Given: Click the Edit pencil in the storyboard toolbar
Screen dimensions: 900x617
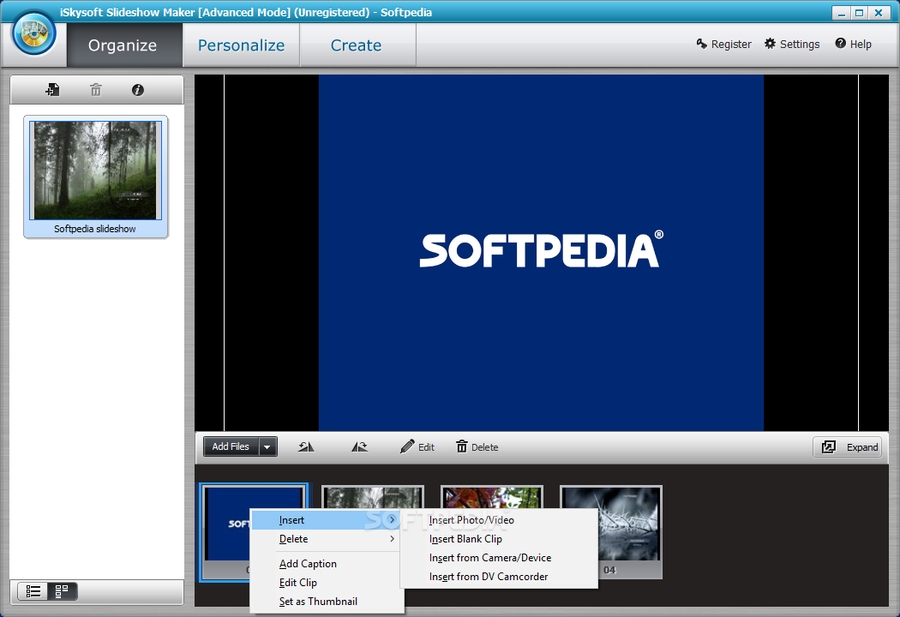Looking at the screenshot, I should pos(417,447).
